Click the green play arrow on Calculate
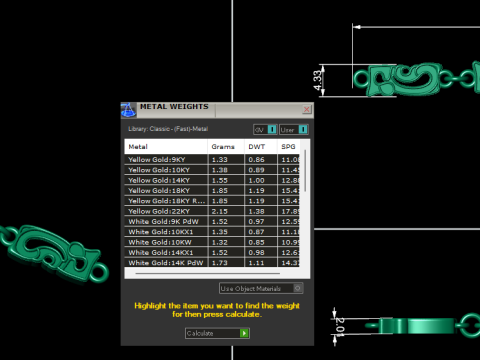Screen dimensions: 480x360 (x=244, y=333)
